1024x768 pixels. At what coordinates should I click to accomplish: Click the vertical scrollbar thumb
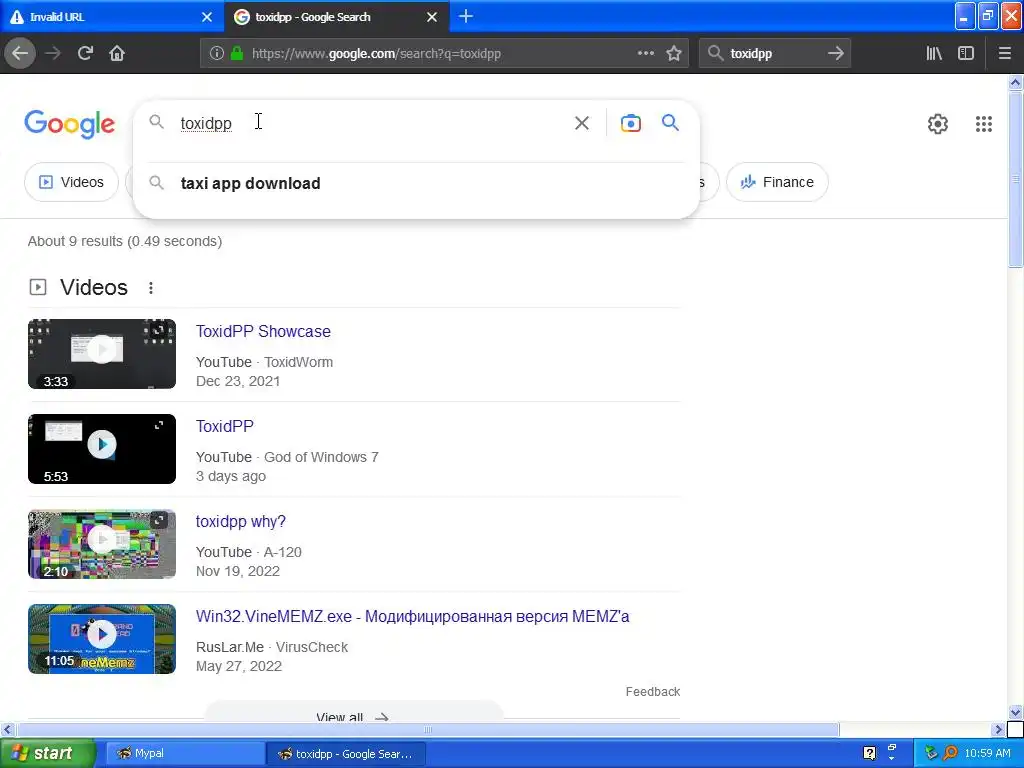pos(1016,180)
